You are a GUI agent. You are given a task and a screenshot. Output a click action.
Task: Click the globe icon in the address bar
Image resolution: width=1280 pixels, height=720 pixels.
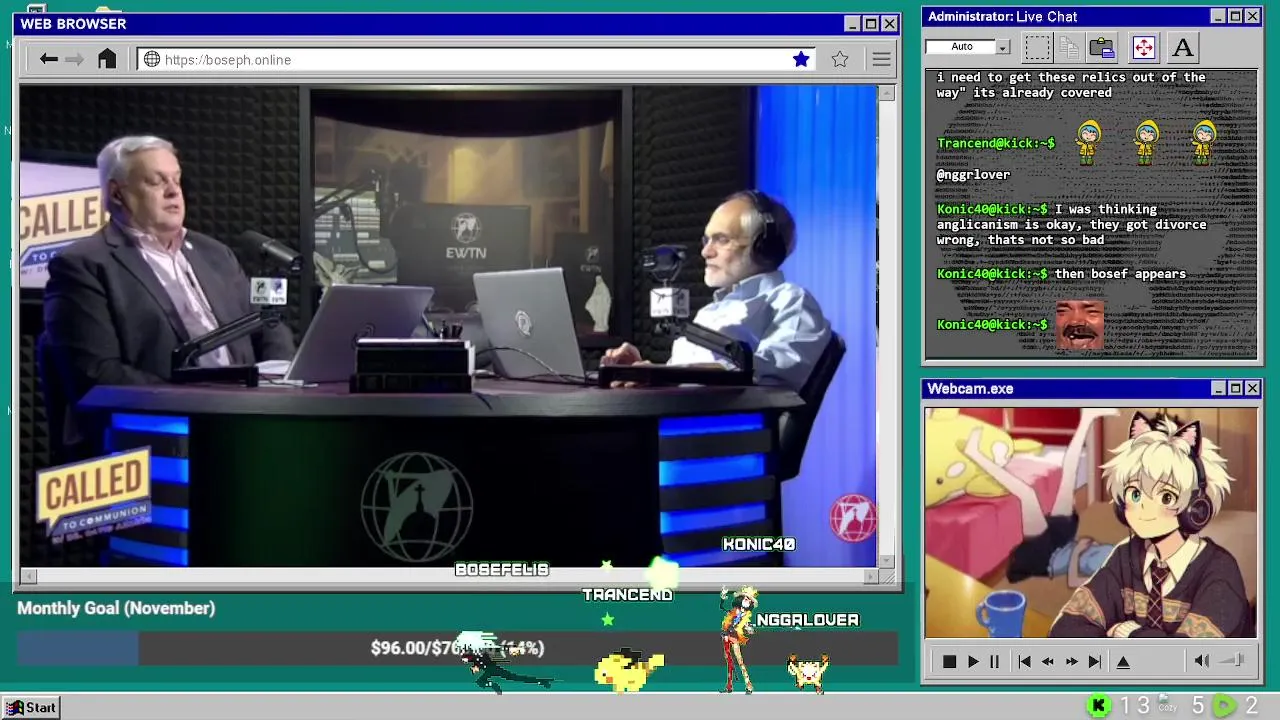(x=152, y=59)
